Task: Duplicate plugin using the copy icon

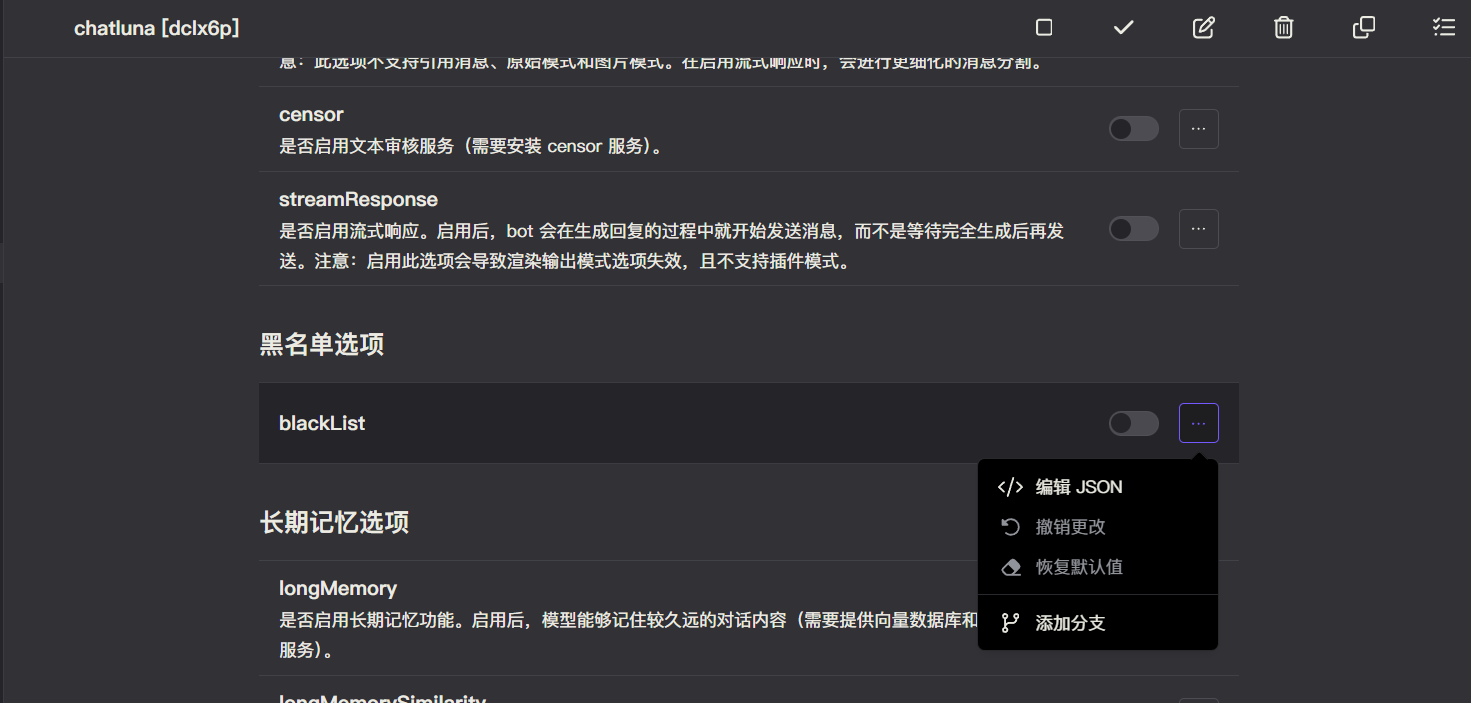Action: [x=1363, y=28]
